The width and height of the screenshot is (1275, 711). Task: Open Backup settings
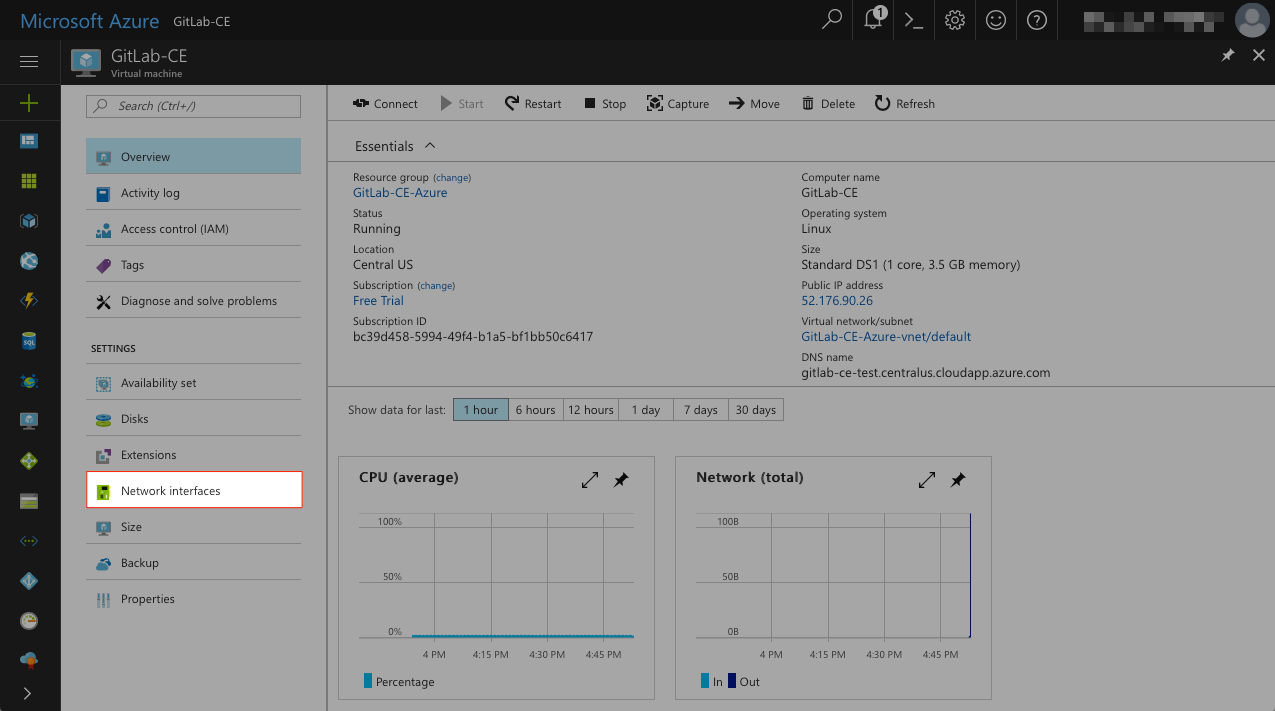(x=194, y=563)
